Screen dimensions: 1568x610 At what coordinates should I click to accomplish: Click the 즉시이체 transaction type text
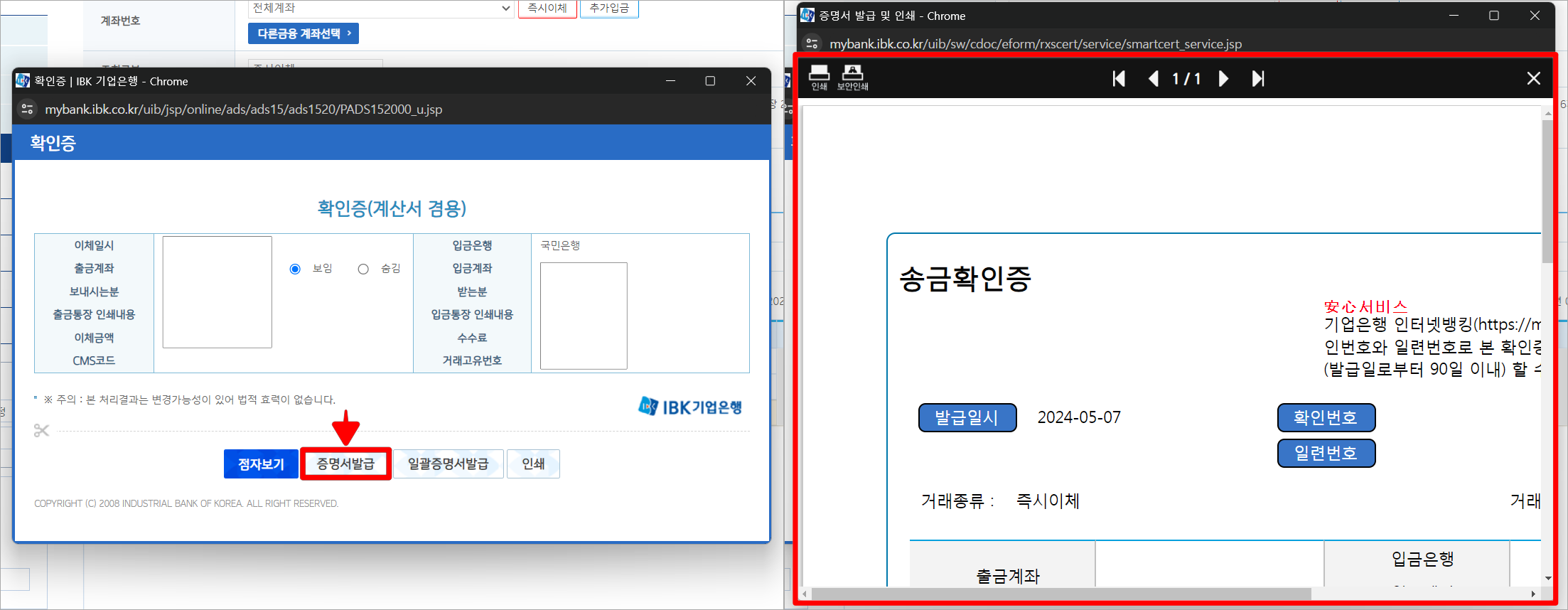pos(1048,501)
